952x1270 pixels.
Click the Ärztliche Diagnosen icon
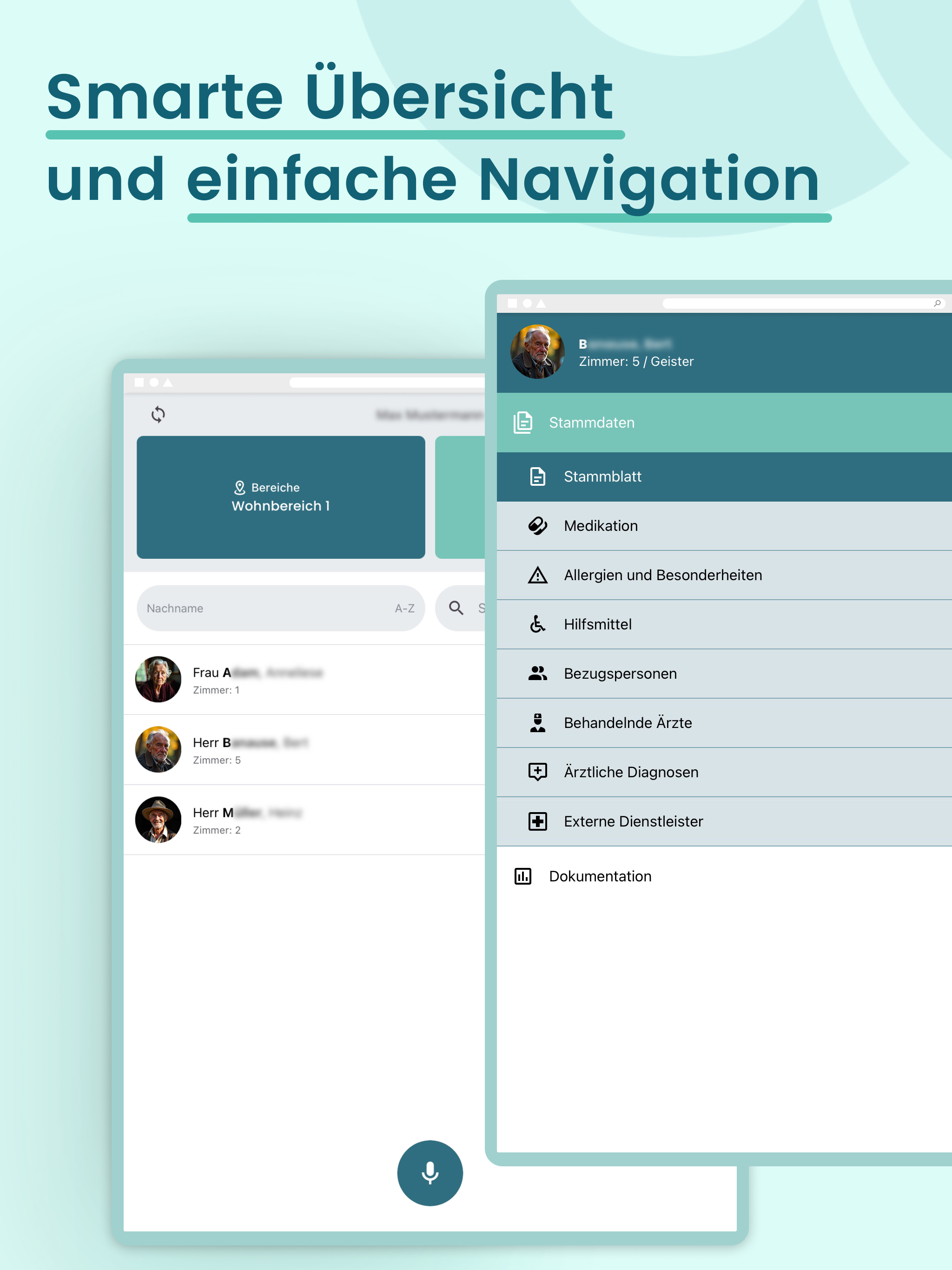click(538, 772)
